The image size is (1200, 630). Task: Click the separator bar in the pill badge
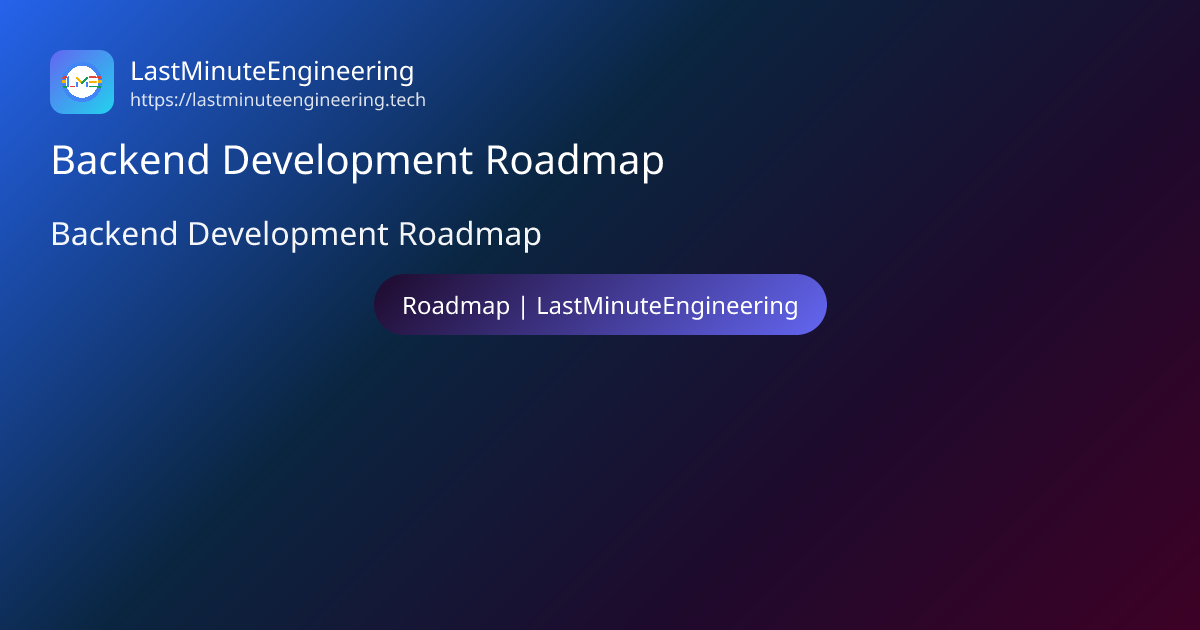pyautogui.click(x=525, y=305)
